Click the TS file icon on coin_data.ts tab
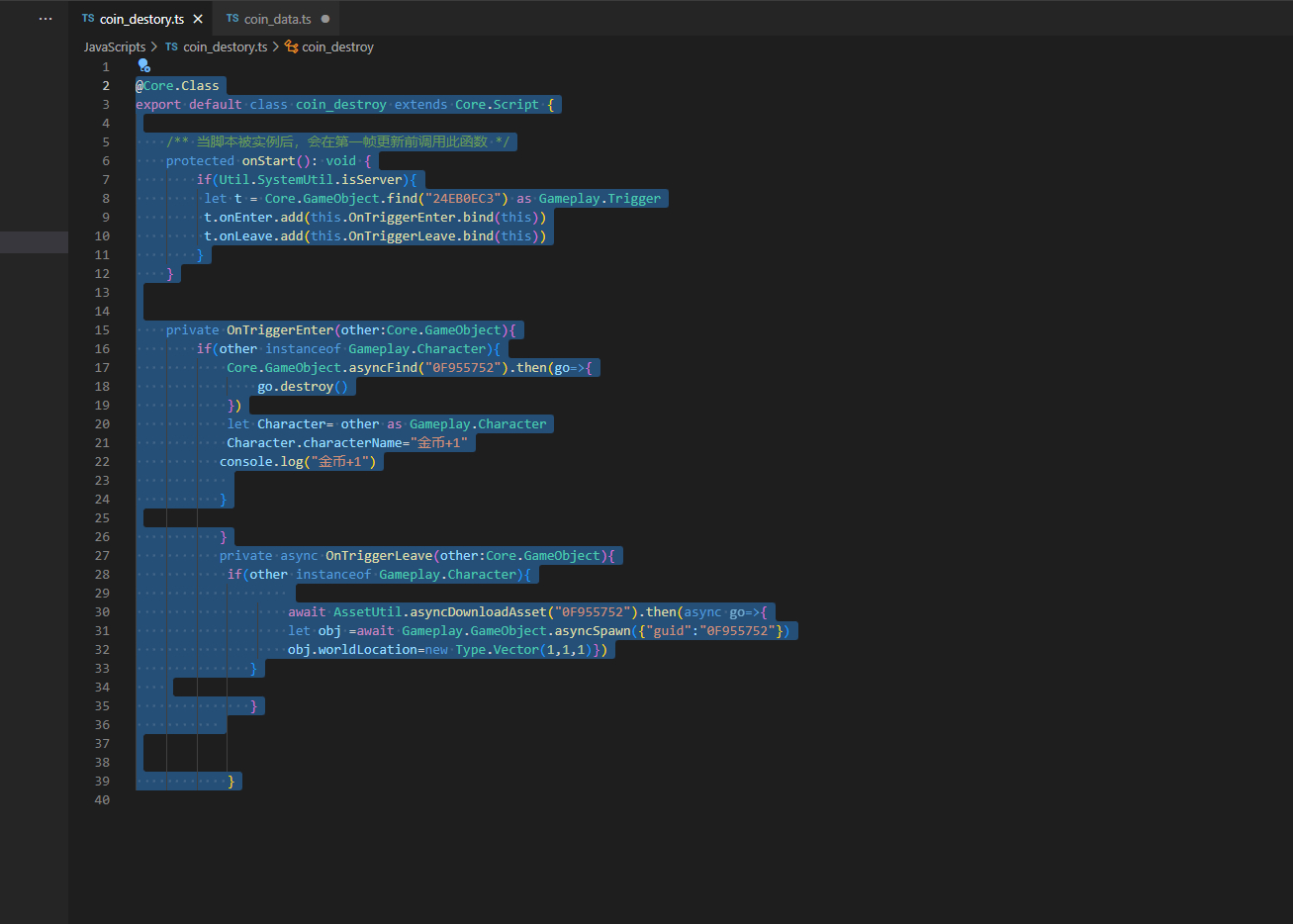Image resolution: width=1293 pixels, height=924 pixels. pyautogui.click(x=232, y=19)
